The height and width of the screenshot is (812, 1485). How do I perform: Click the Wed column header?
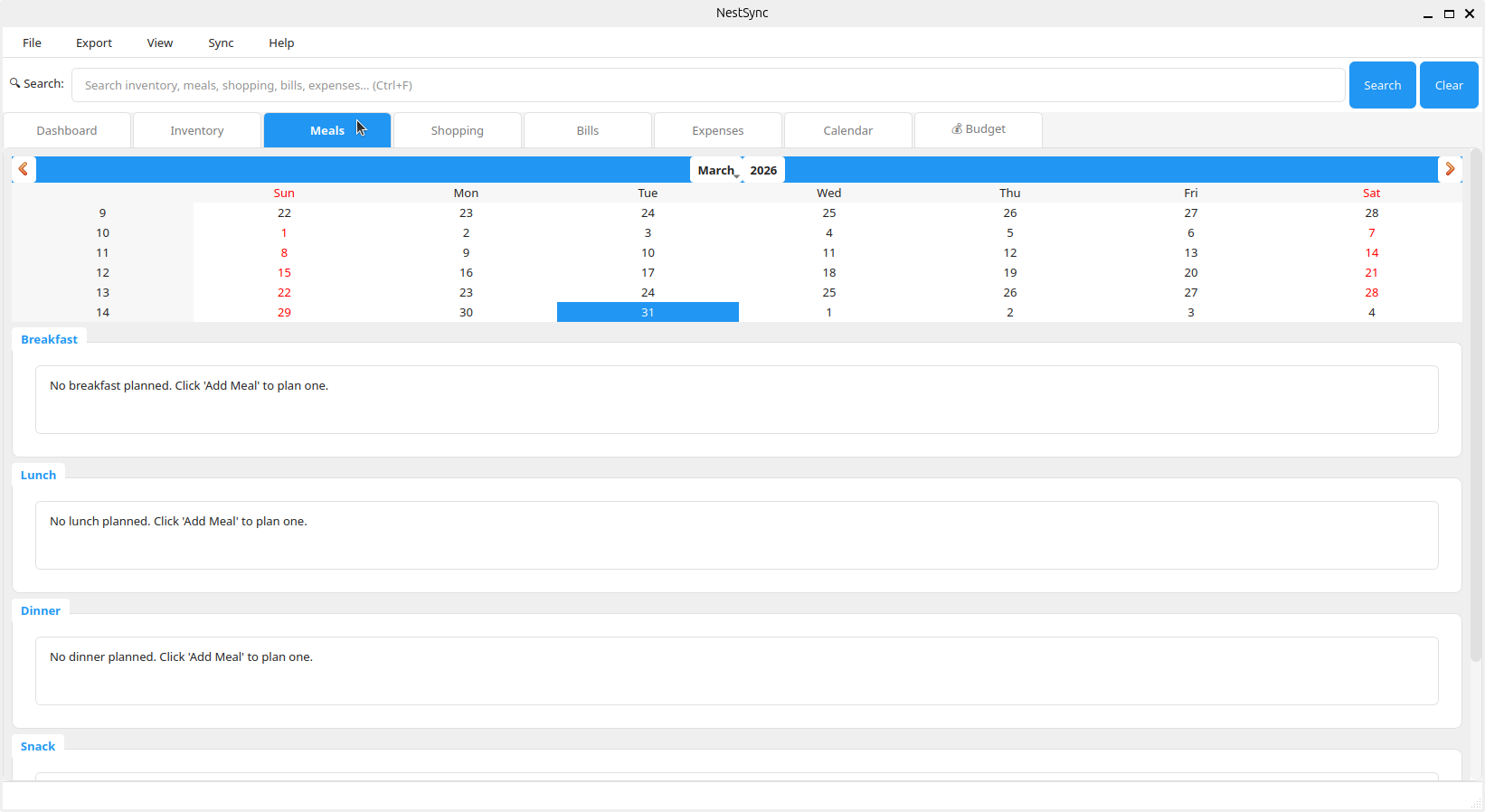[829, 193]
